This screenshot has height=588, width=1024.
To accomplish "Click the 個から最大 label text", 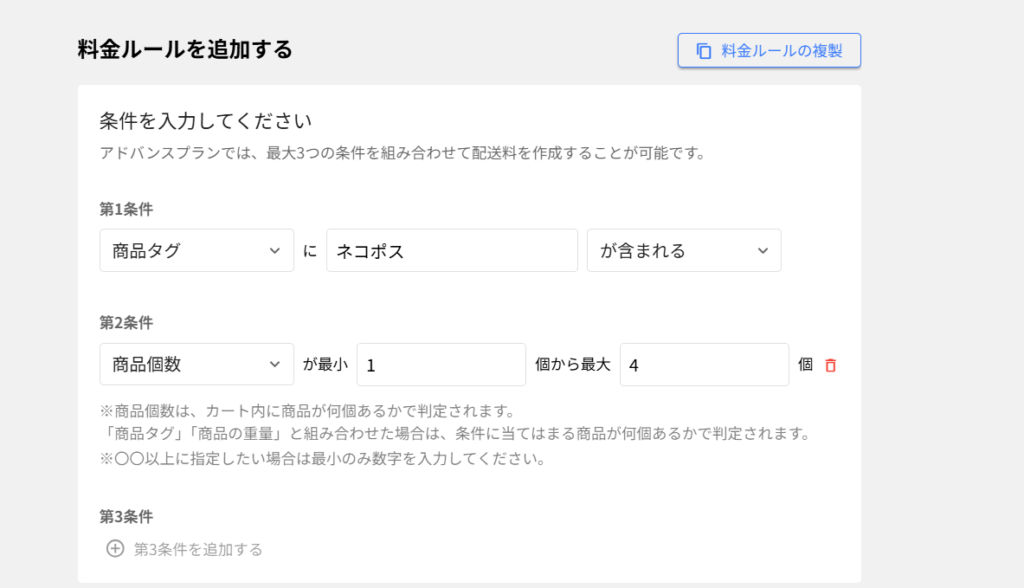I will [x=572, y=365].
